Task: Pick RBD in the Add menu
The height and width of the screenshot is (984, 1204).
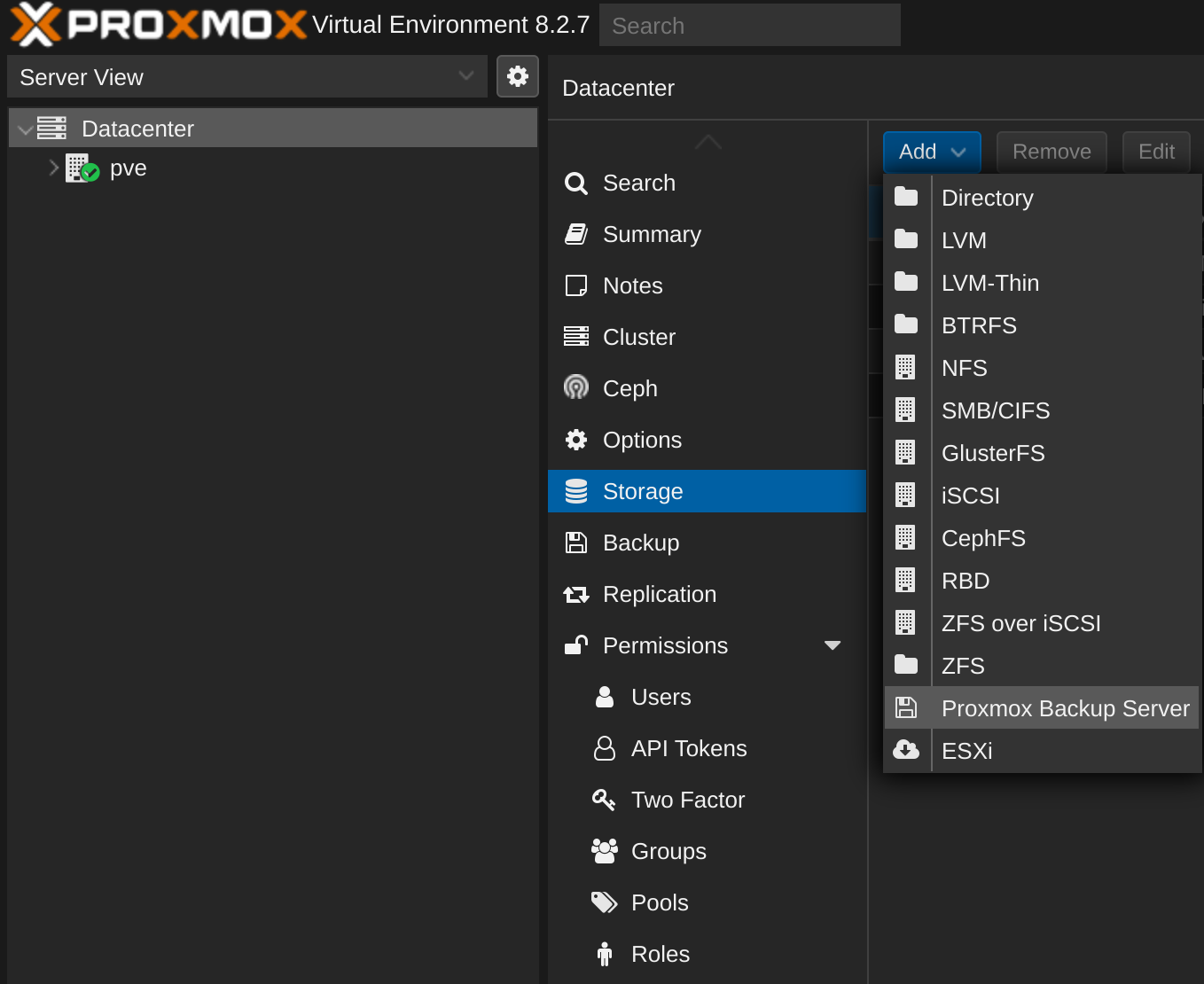Action: 1042,580
